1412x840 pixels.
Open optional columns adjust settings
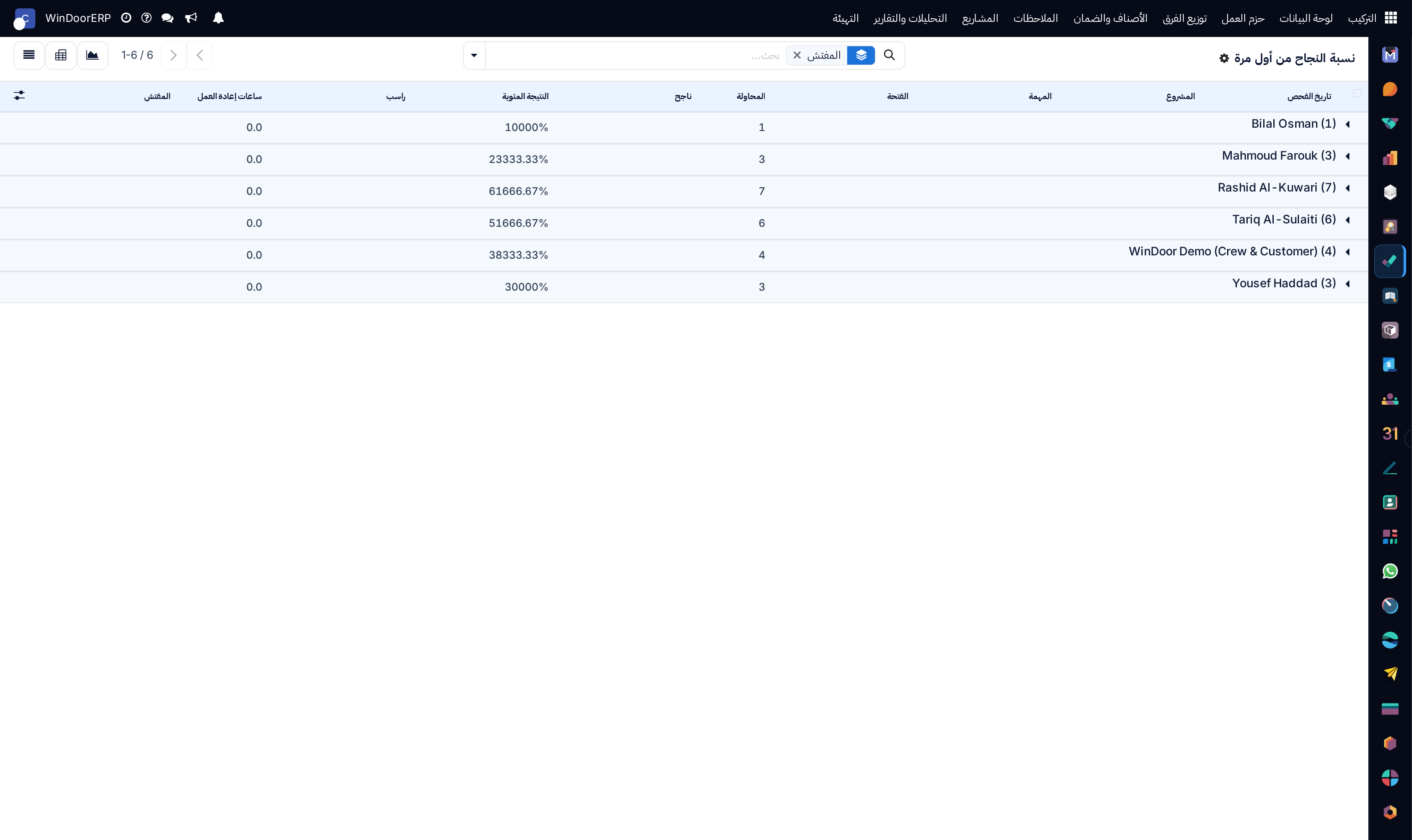[x=19, y=95]
